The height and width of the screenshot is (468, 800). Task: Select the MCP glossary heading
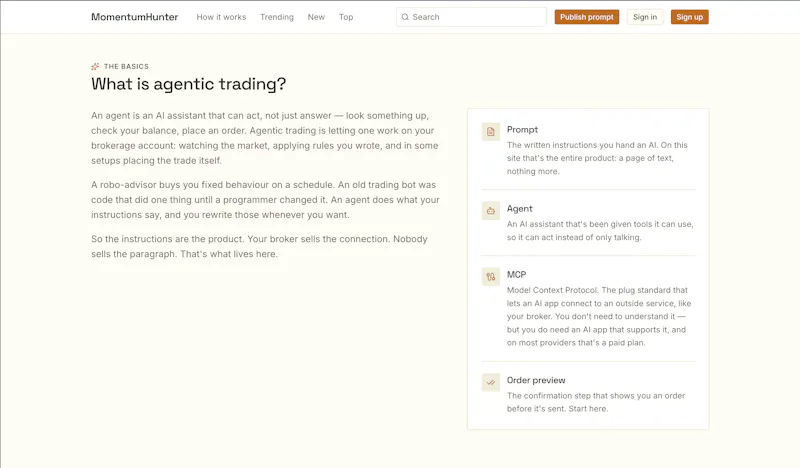(x=516, y=275)
